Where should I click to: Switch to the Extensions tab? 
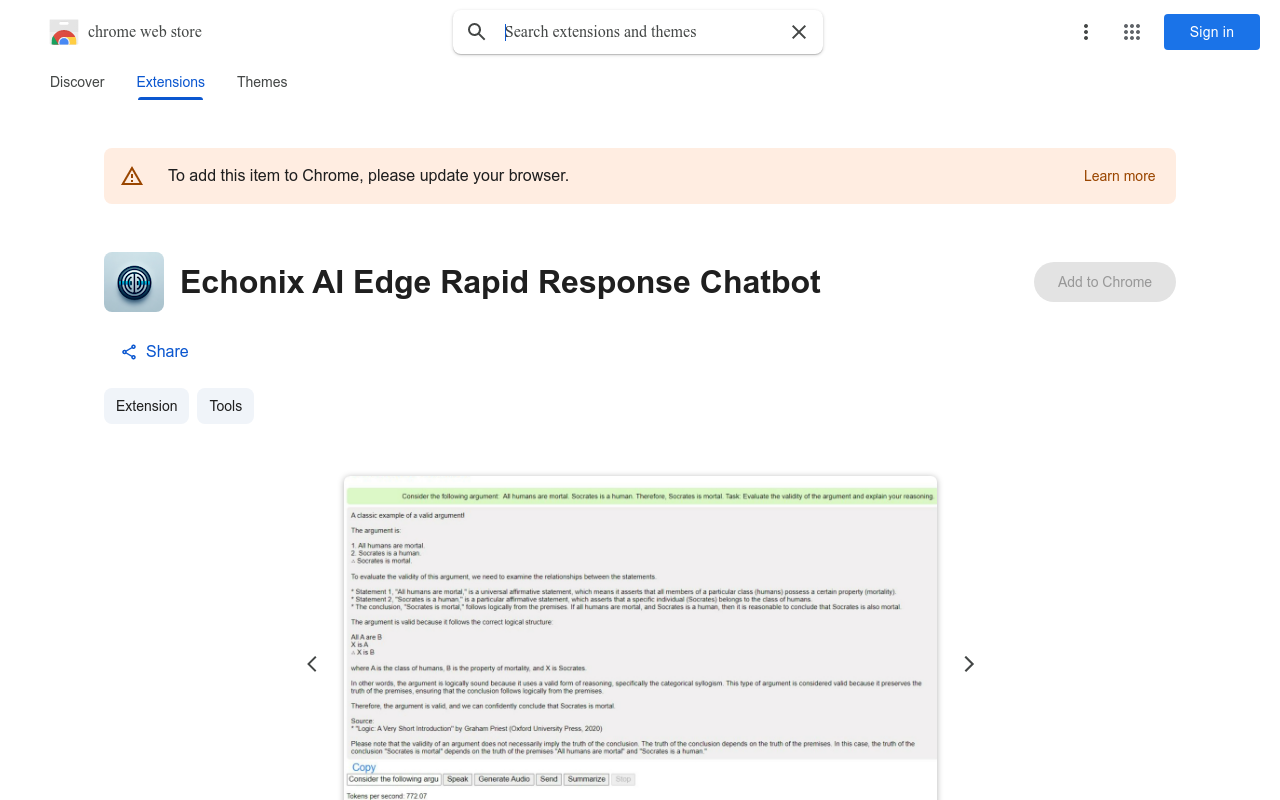pyautogui.click(x=171, y=82)
